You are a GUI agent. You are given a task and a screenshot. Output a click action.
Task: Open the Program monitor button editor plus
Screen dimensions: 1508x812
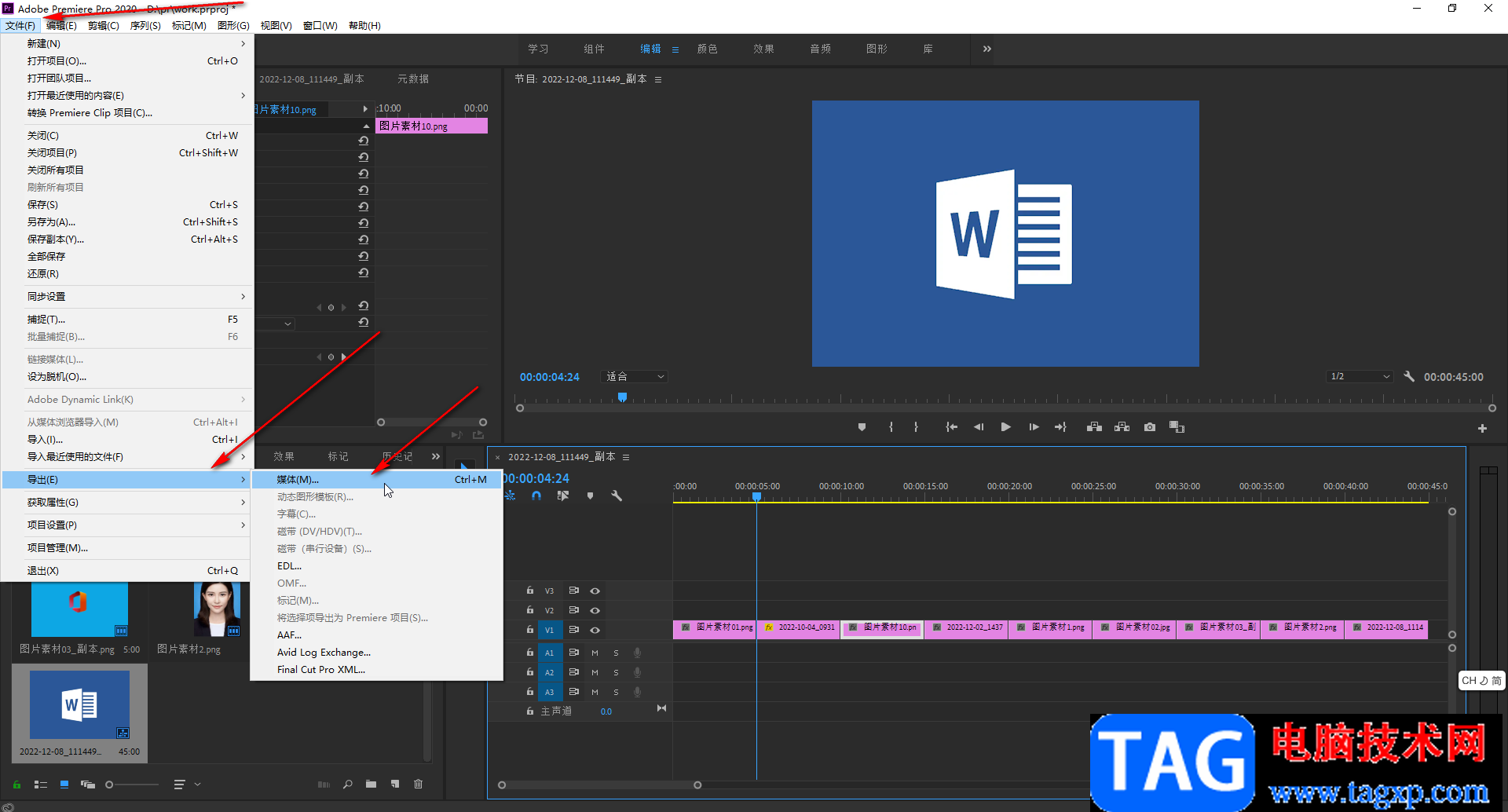1482,428
